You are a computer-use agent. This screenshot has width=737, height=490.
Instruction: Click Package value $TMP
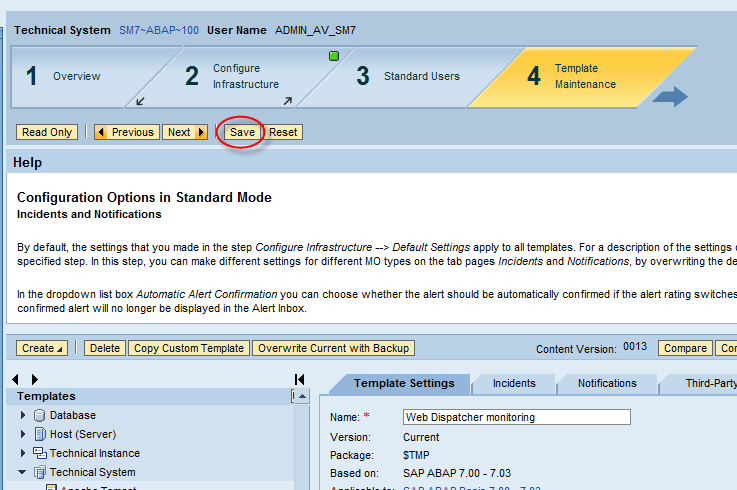coord(416,455)
